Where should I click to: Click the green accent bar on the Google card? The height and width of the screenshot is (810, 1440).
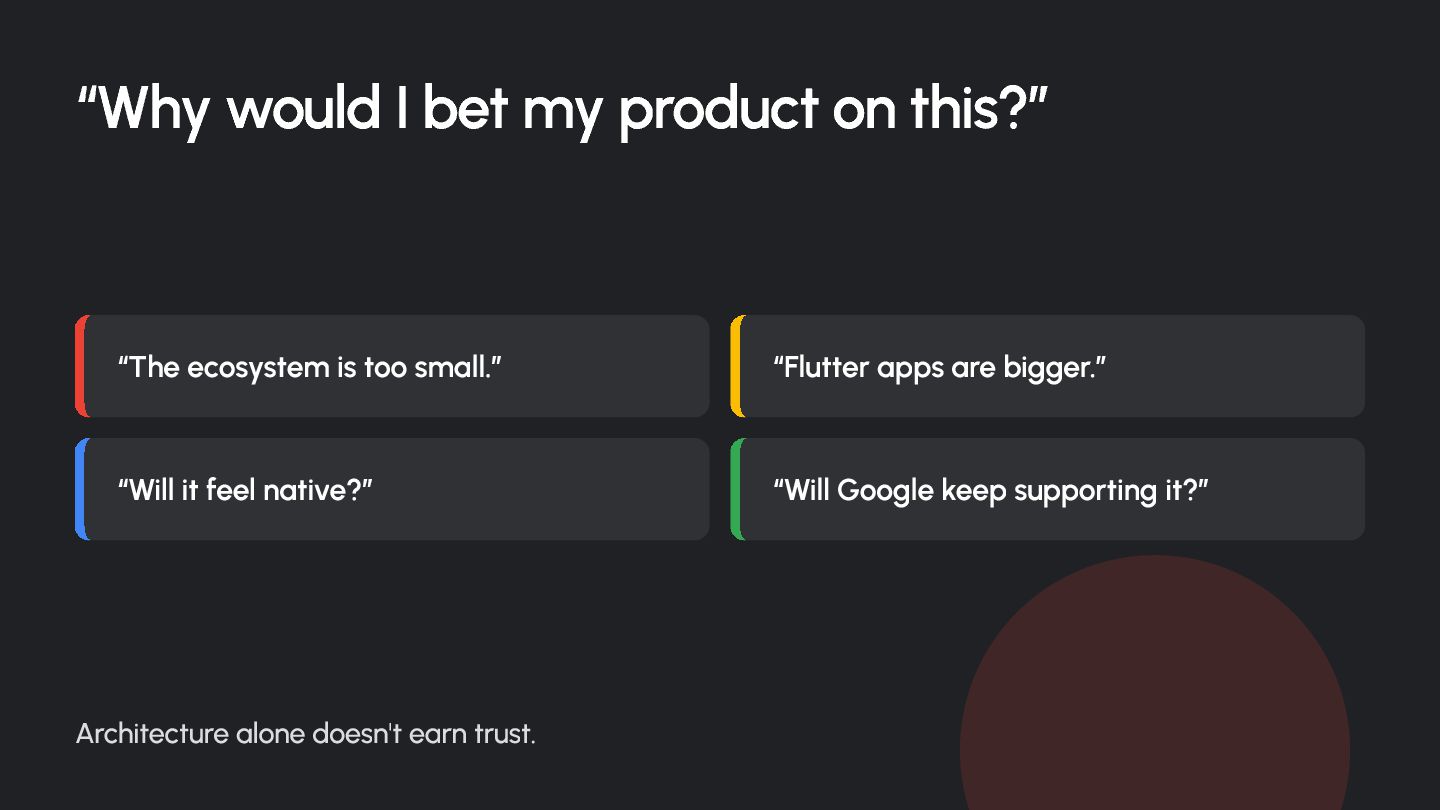tap(737, 489)
